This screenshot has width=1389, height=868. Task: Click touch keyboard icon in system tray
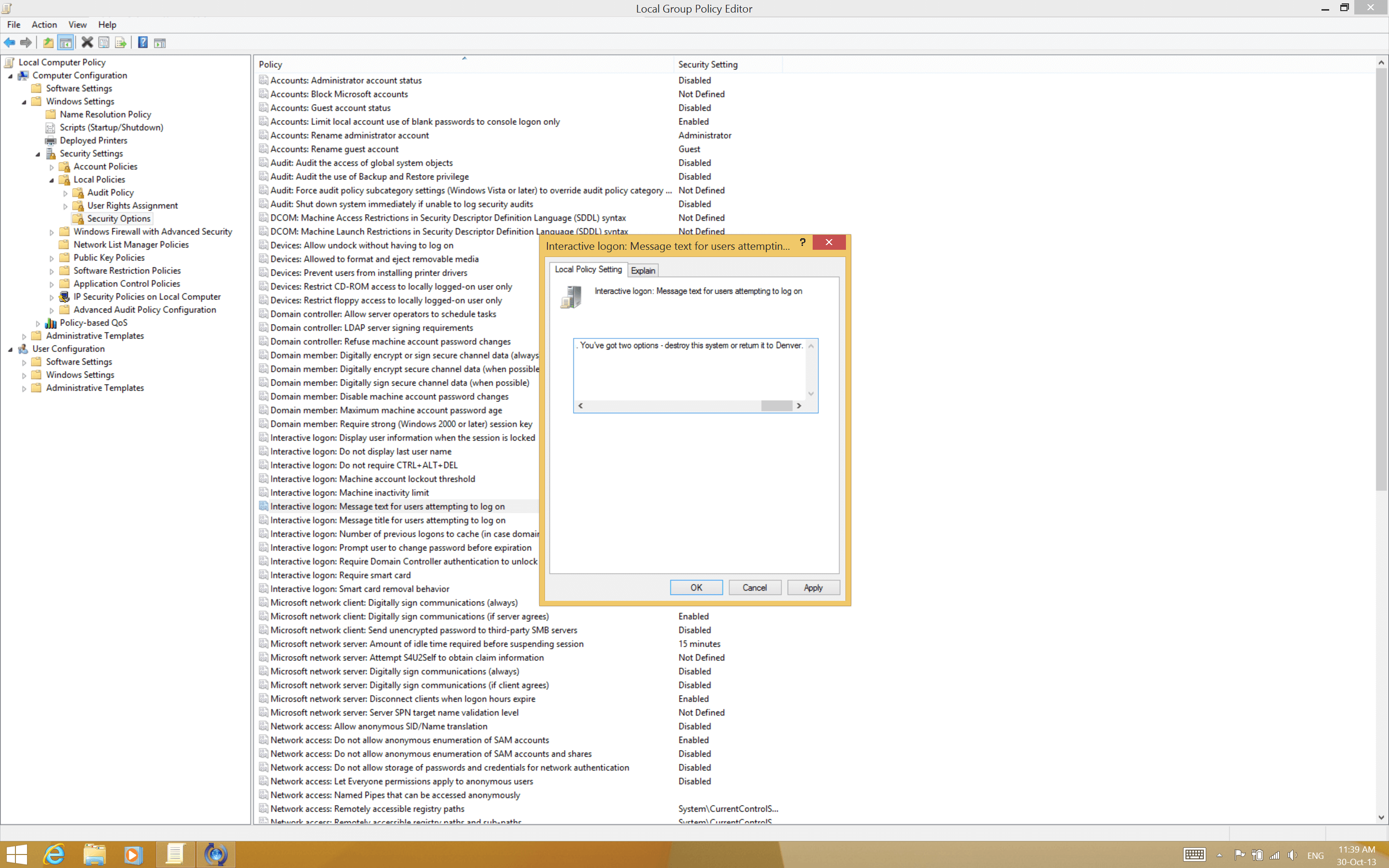click(1194, 855)
